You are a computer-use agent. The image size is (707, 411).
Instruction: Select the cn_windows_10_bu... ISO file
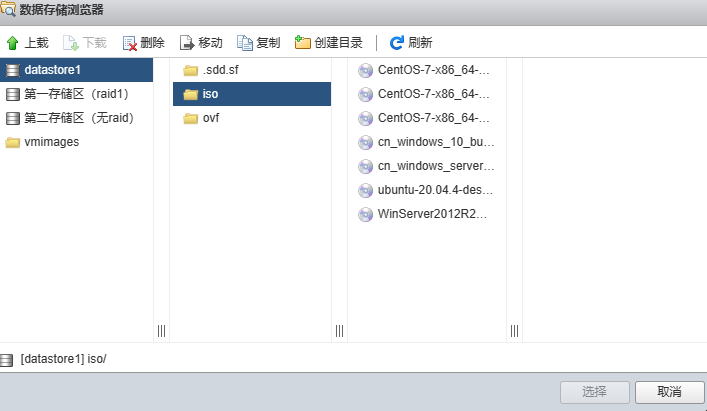pos(427,142)
